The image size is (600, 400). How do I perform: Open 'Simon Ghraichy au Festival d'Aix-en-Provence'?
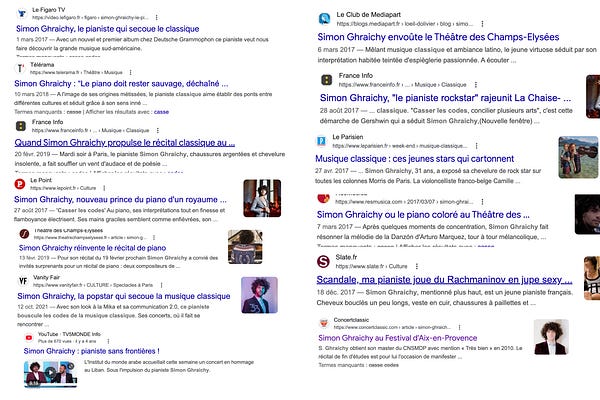point(398,338)
